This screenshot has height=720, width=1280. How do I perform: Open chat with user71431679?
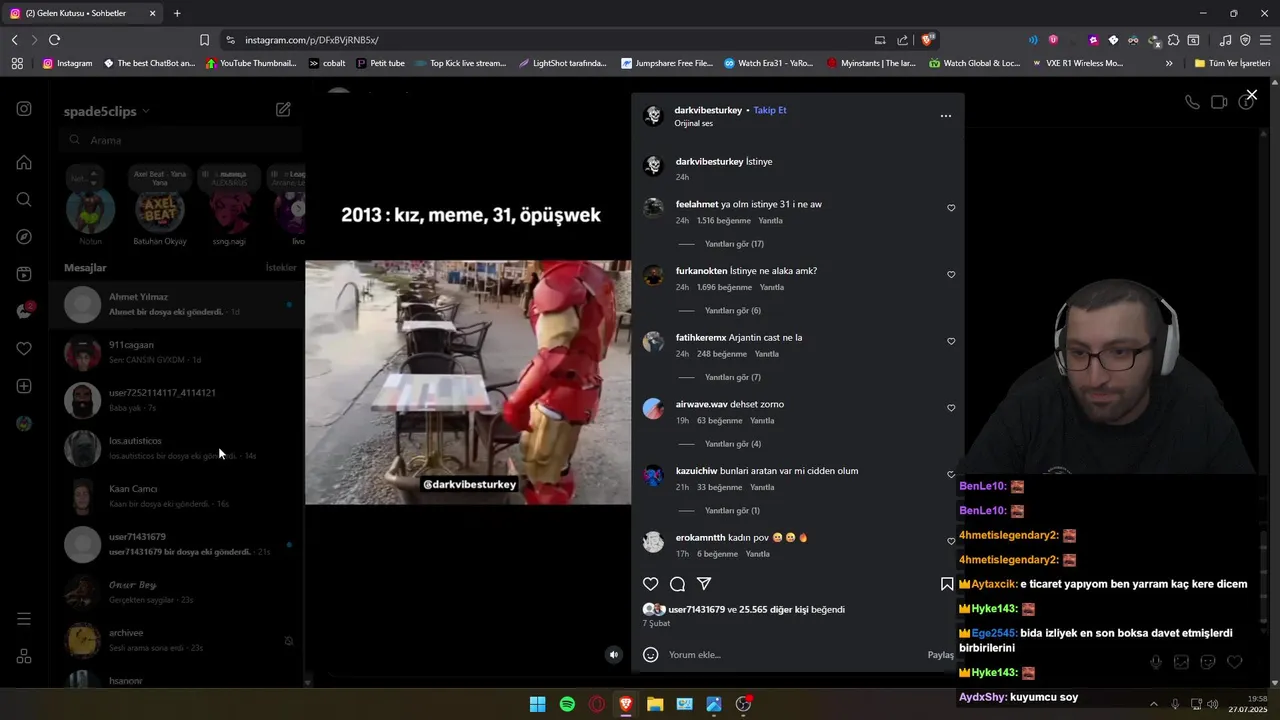pyautogui.click(x=177, y=544)
